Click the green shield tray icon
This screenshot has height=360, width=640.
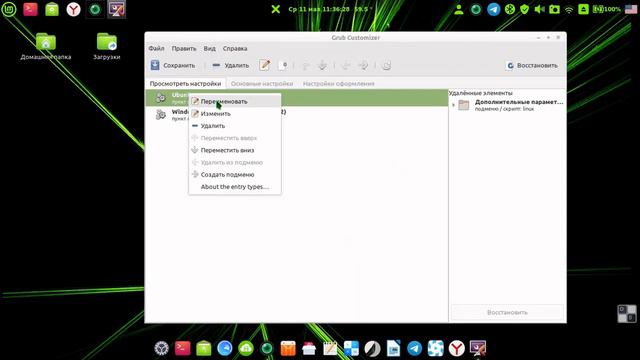pyautogui.click(x=524, y=9)
